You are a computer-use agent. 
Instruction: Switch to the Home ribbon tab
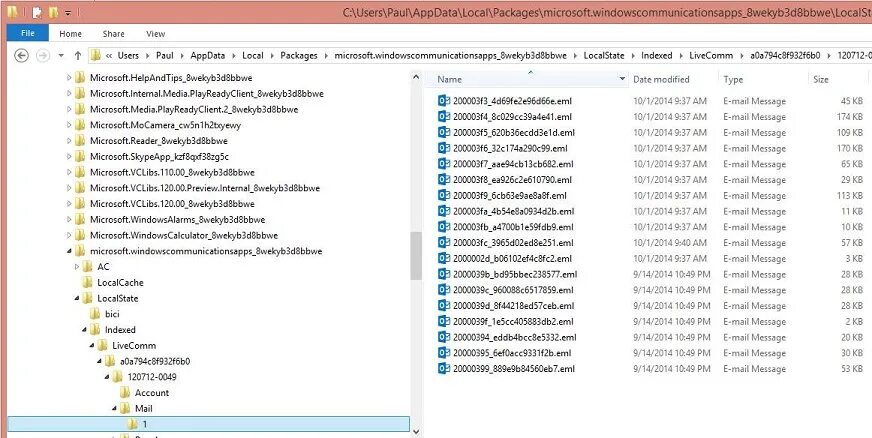pos(70,34)
